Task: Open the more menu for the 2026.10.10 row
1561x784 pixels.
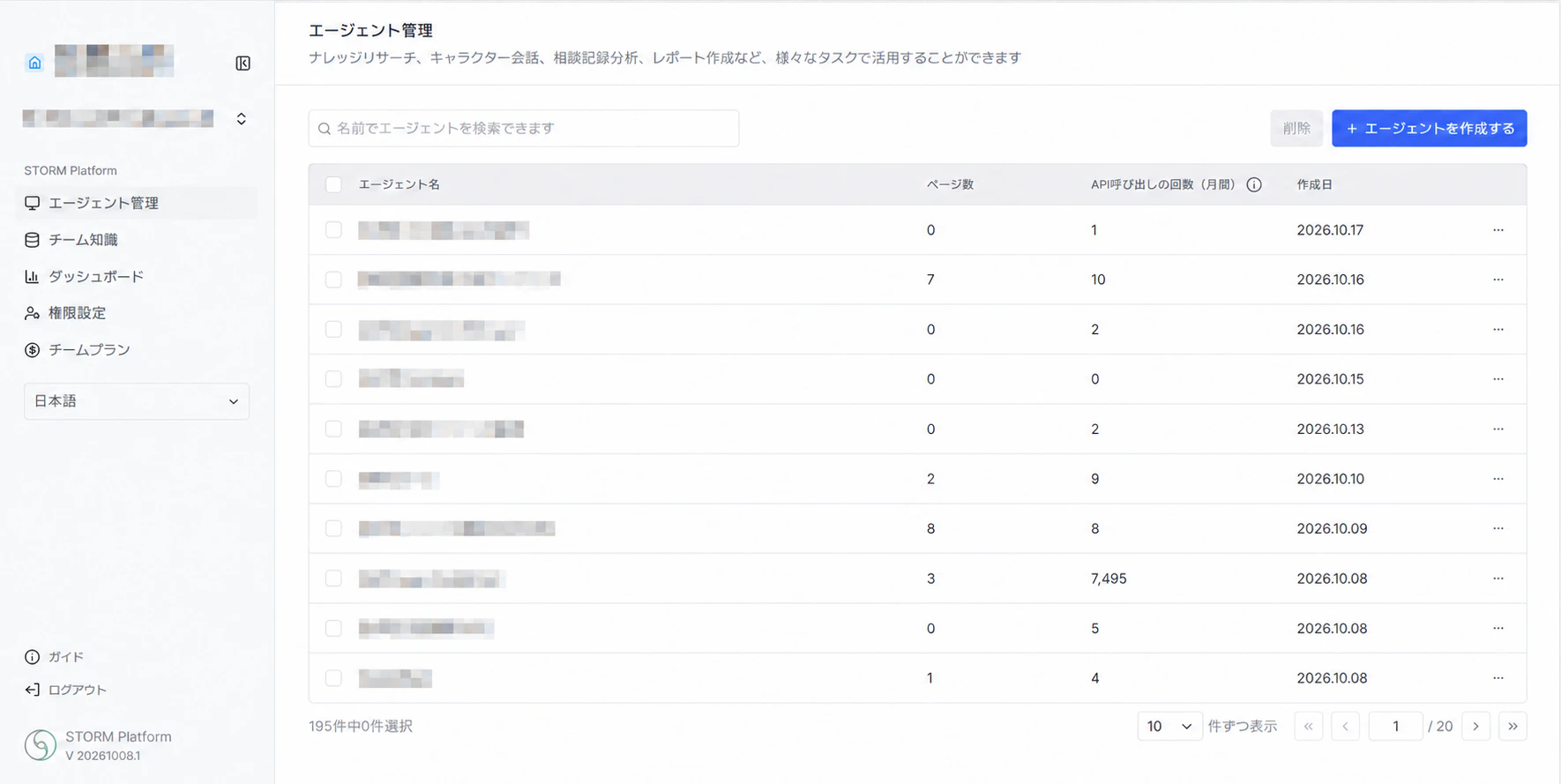Action: tap(1498, 479)
